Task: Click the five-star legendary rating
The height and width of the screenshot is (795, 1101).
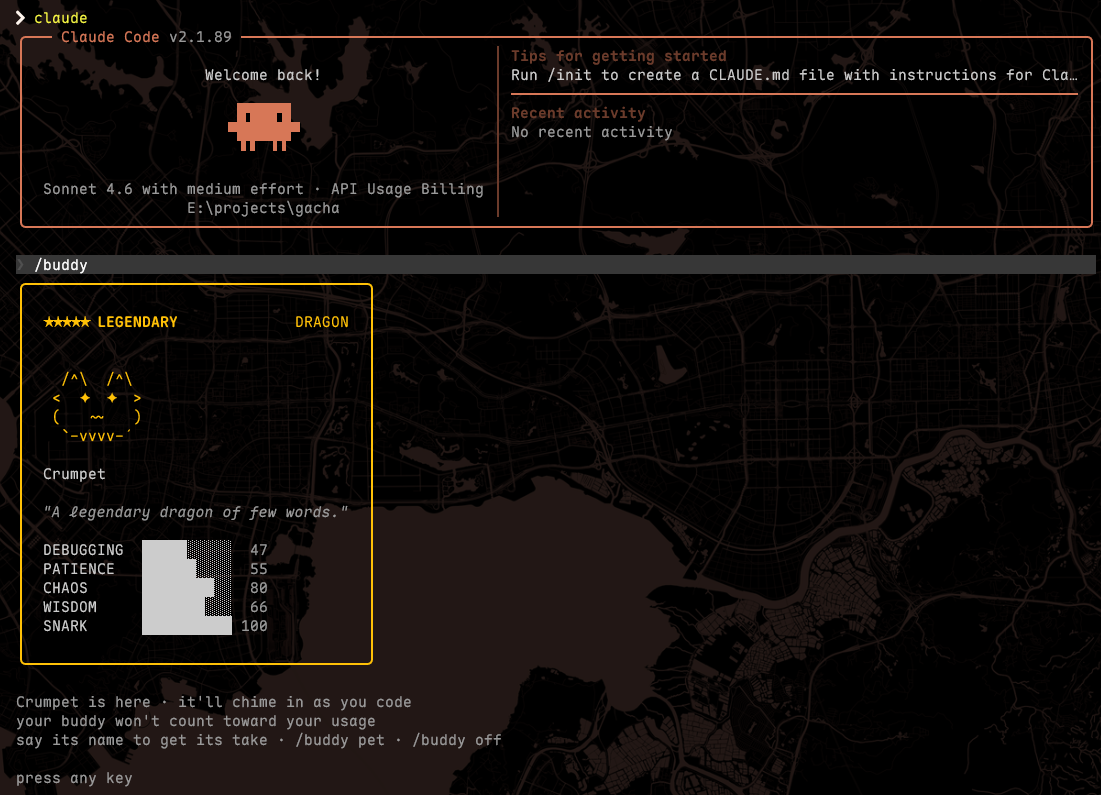Action: (67, 322)
